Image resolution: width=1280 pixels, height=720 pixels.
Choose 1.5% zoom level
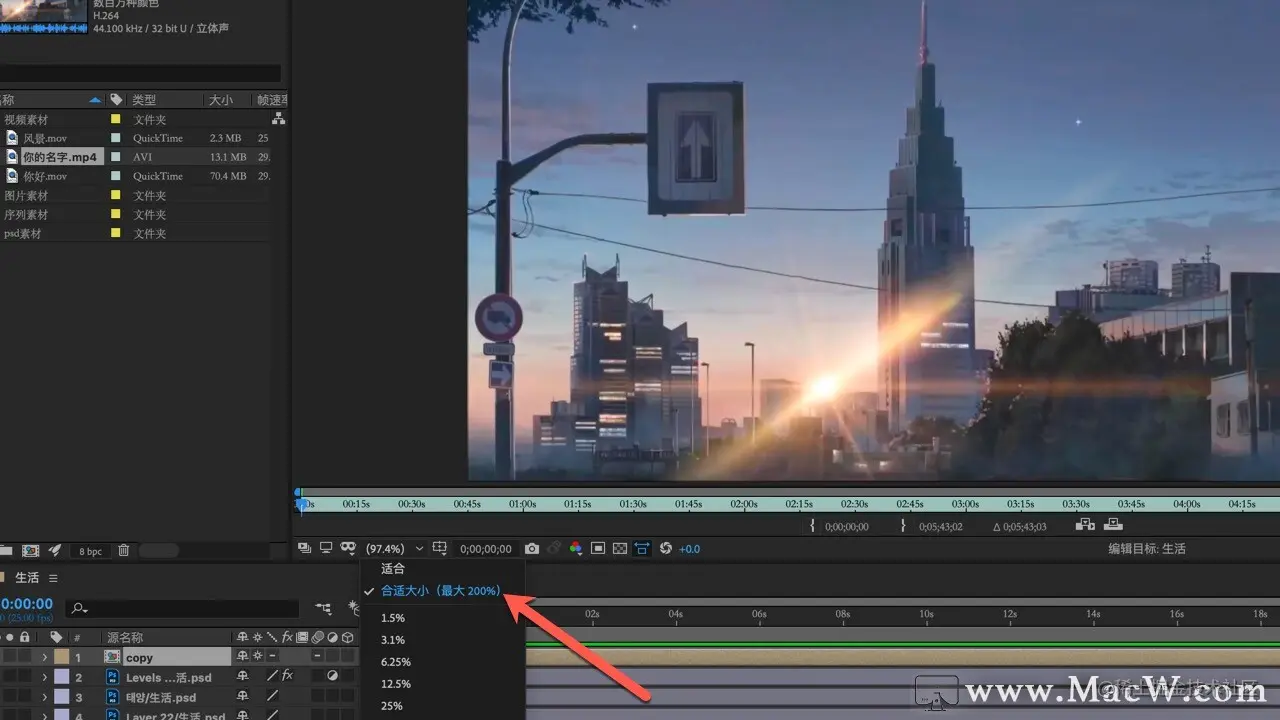click(x=393, y=618)
